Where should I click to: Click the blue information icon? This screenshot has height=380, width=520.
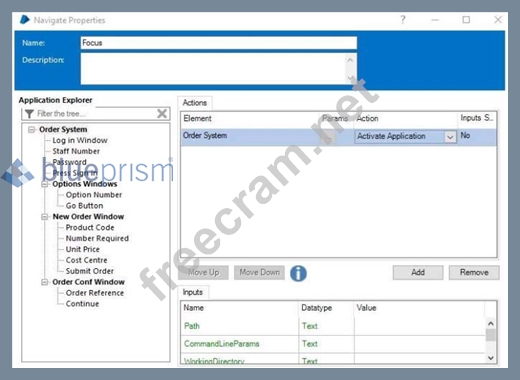(x=298, y=273)
